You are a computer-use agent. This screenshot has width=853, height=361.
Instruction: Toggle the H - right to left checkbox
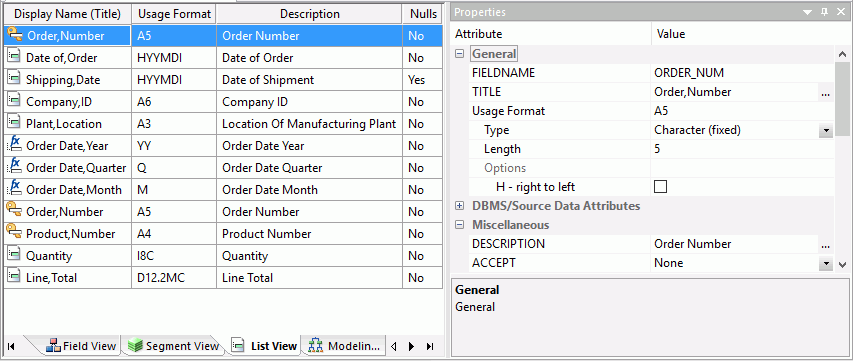click(x=660, y=187)
